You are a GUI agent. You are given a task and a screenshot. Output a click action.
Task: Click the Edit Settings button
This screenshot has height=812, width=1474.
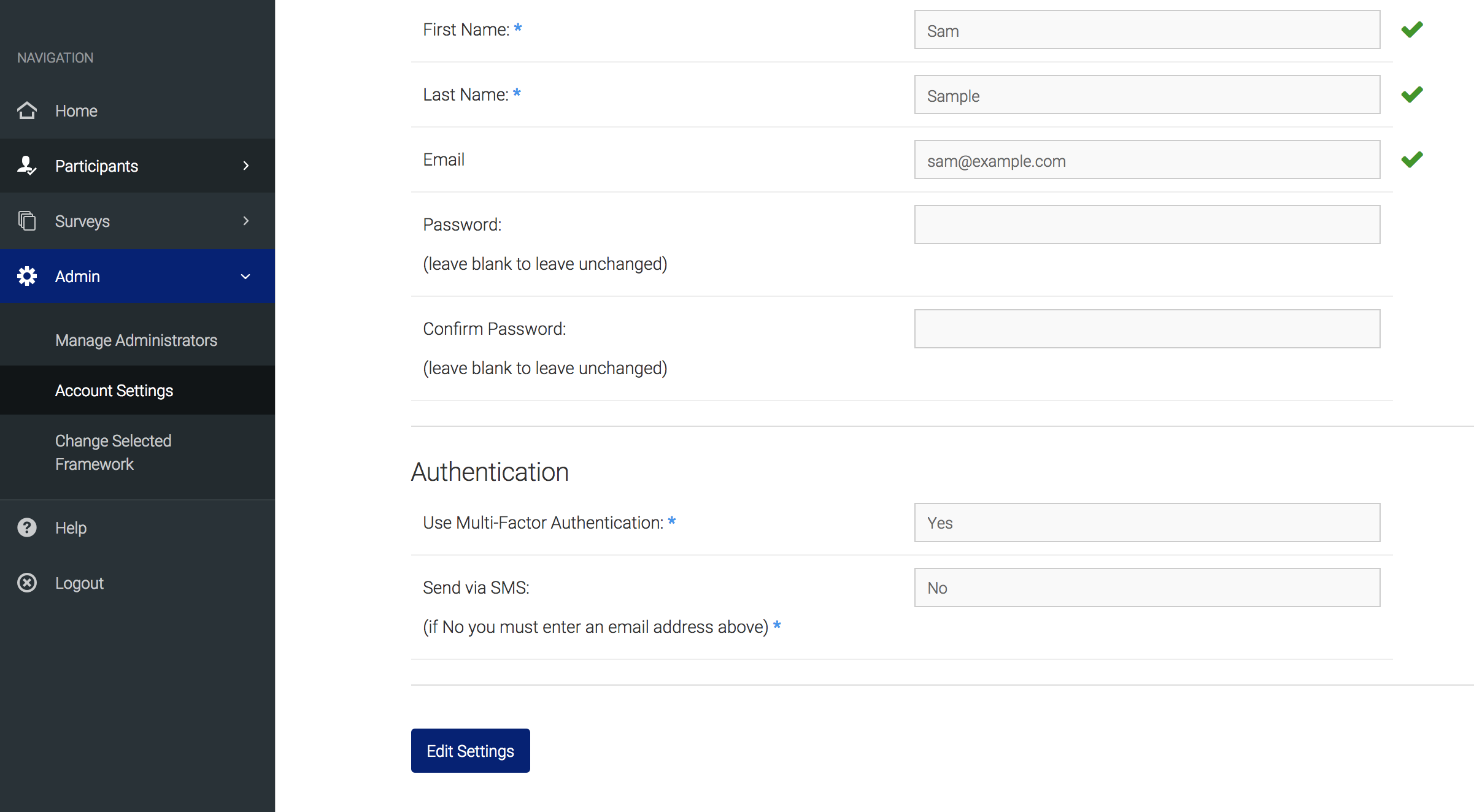471,751
